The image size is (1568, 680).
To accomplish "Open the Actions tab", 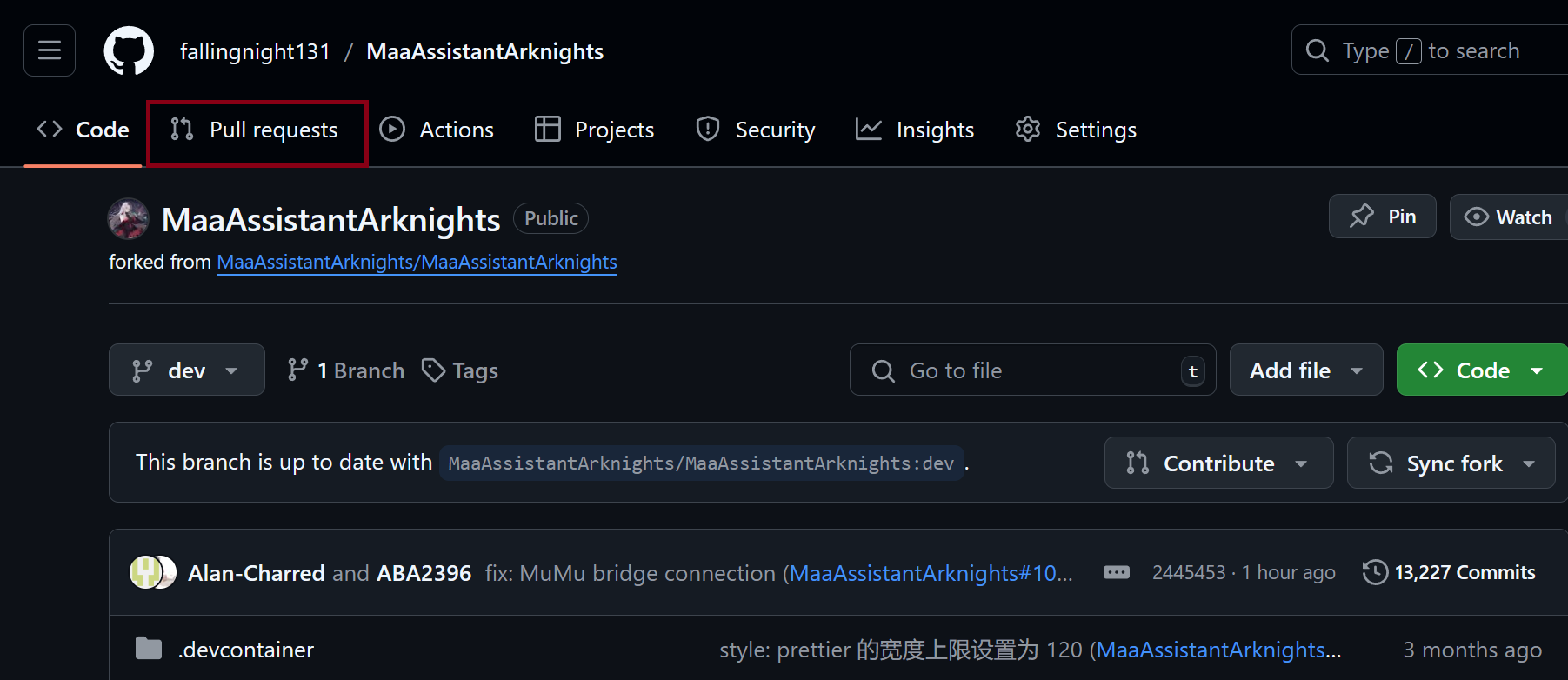I will tap(437, 130).
